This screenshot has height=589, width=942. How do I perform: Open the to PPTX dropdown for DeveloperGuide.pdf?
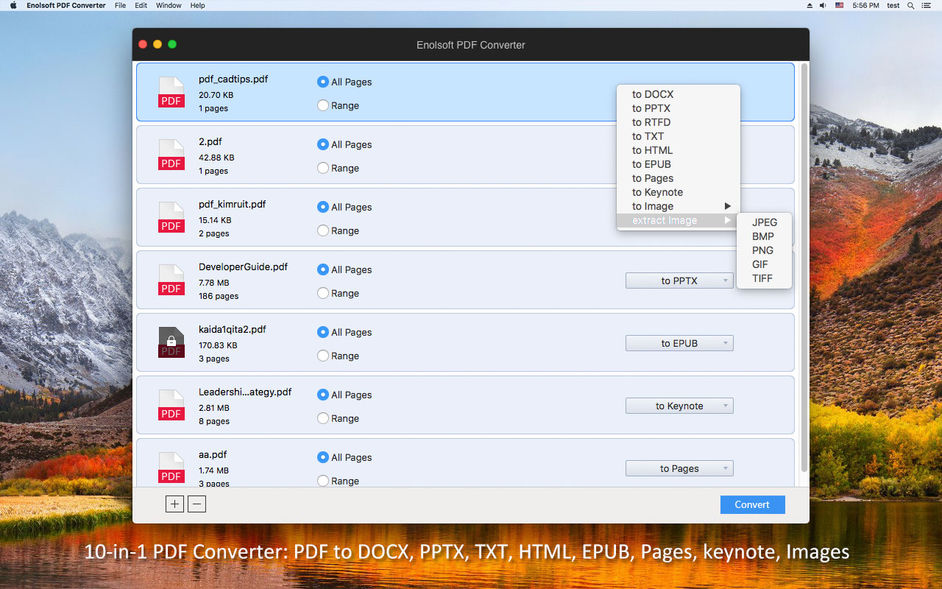[x=679, y=280]
